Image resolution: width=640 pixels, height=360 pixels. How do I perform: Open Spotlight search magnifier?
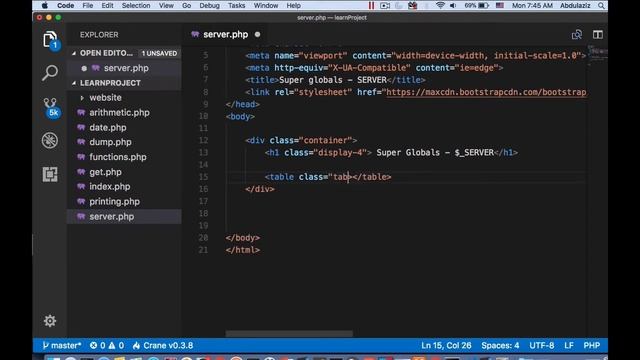(601, 6)
